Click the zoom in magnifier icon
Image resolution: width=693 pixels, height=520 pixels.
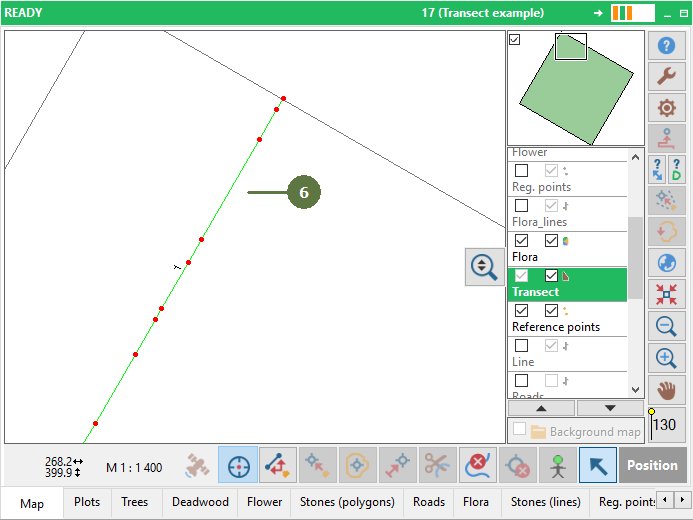[666, 358]
